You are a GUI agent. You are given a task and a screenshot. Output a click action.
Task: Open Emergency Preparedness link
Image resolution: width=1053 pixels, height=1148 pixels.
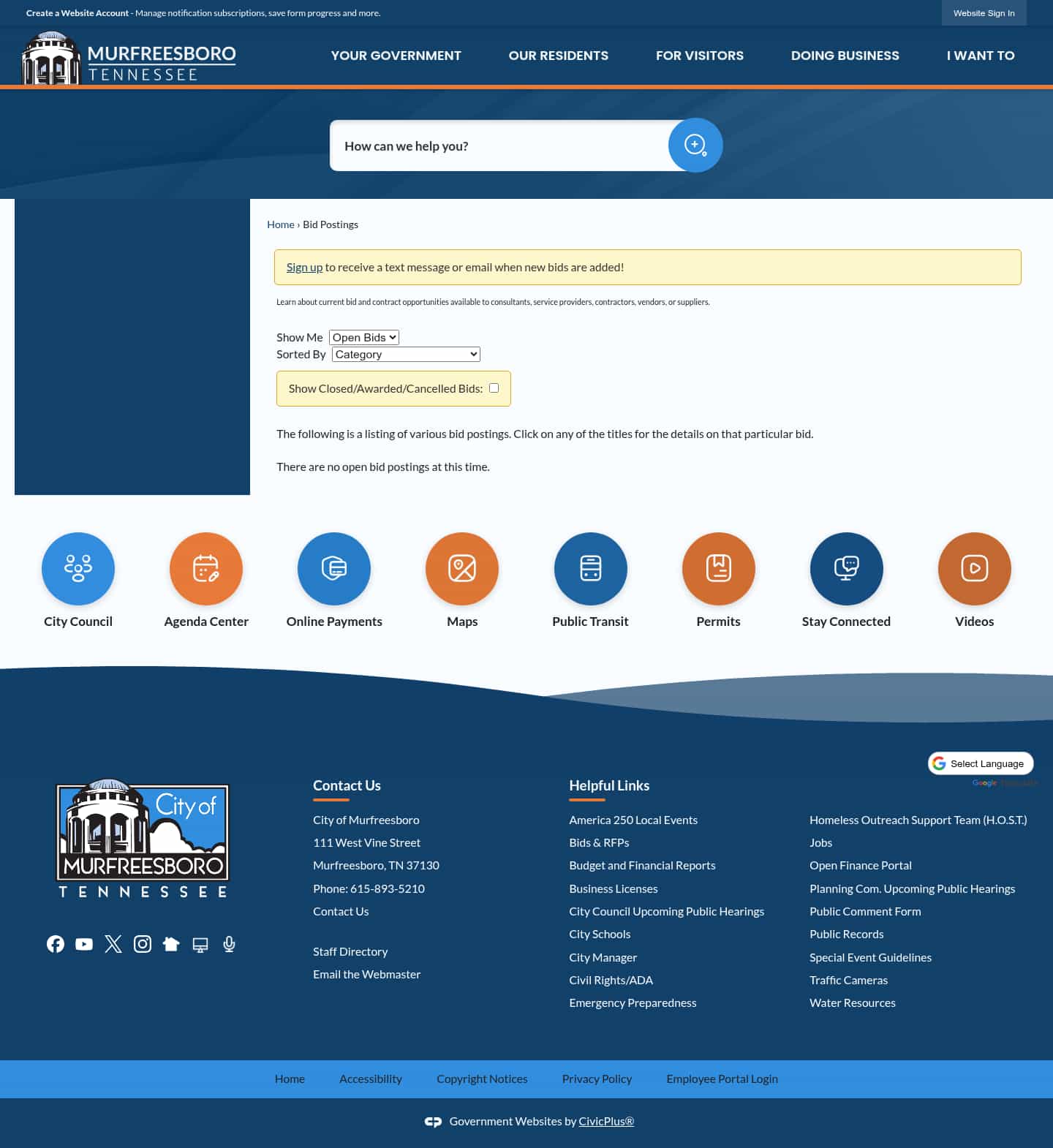[633, 1003]
